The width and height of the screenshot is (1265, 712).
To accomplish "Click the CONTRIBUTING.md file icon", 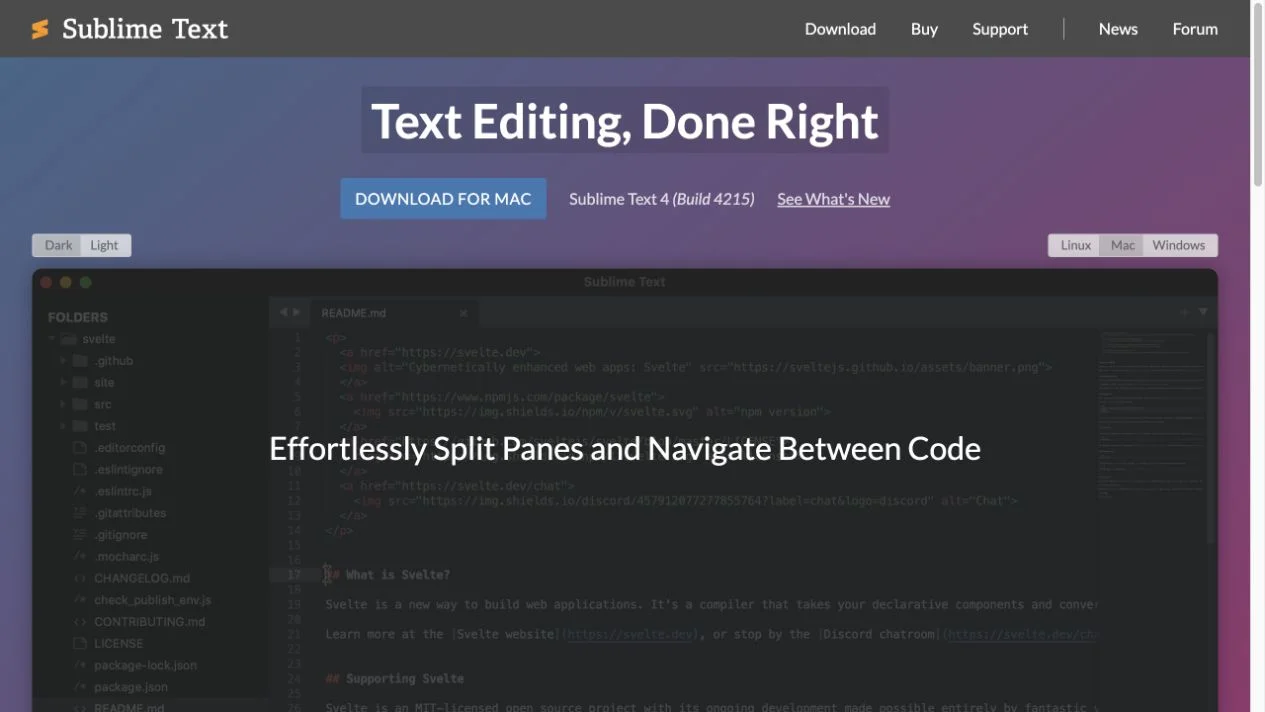I will point(80,622).
